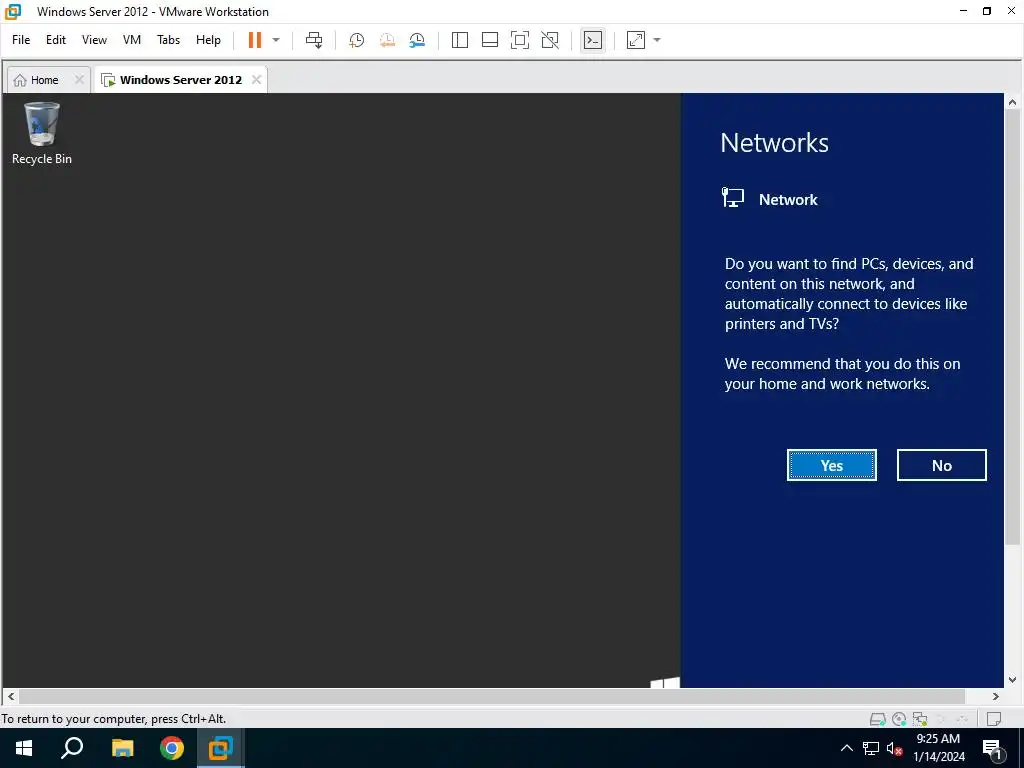This screenshot has height=768, width=1024.
Task: Click the vertical scrollbar down arrow
Action: click(1012, 680)
